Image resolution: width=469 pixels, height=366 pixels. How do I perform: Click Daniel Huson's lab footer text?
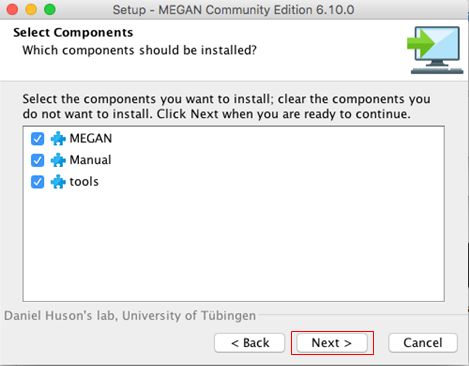pyautogui.click(x=130, y=315)
